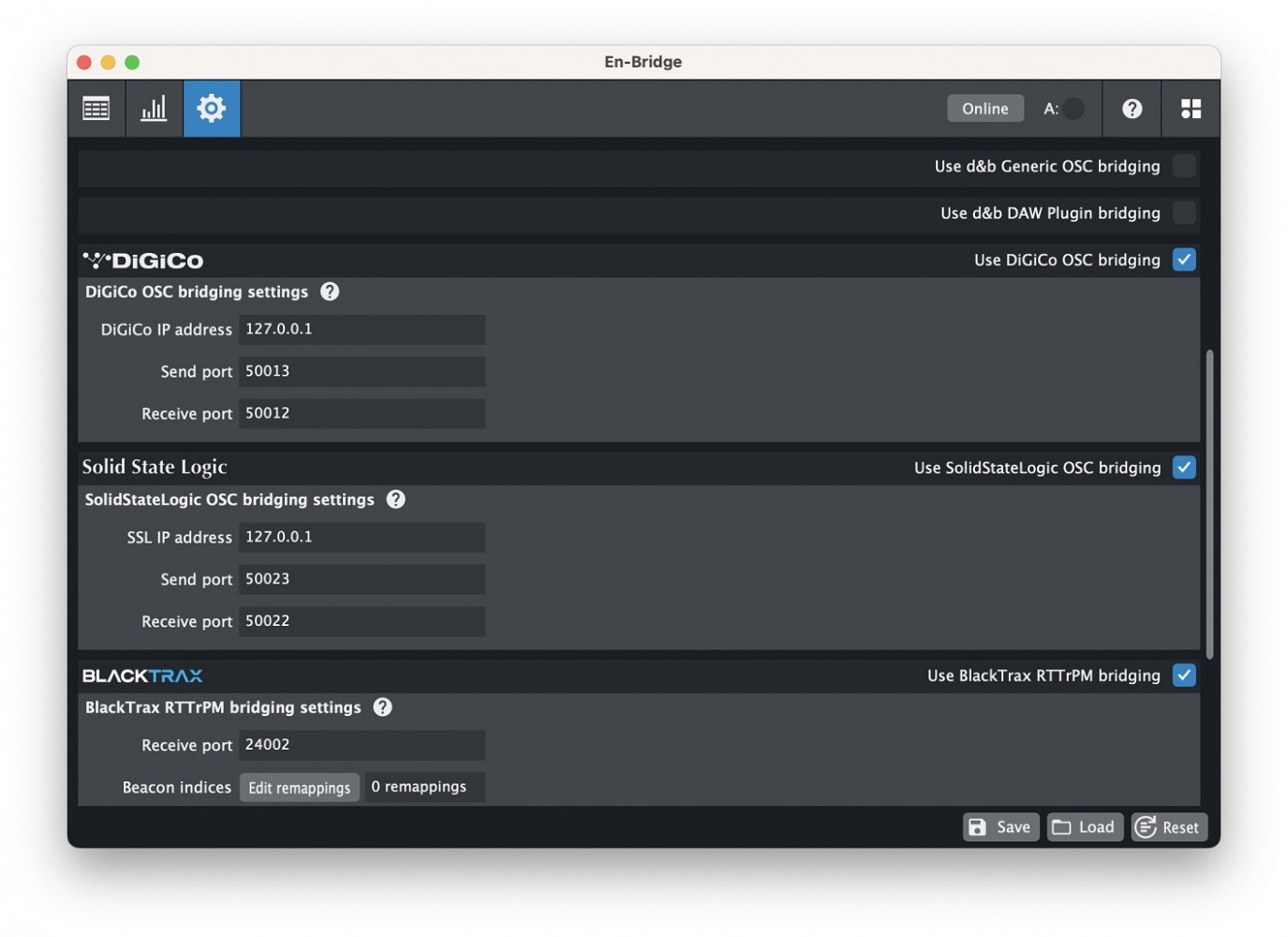The width and height of the screenshot is (1288, 937).
Task: Open Edit remappings for beacon indices
Action: (x=300, y=788)
